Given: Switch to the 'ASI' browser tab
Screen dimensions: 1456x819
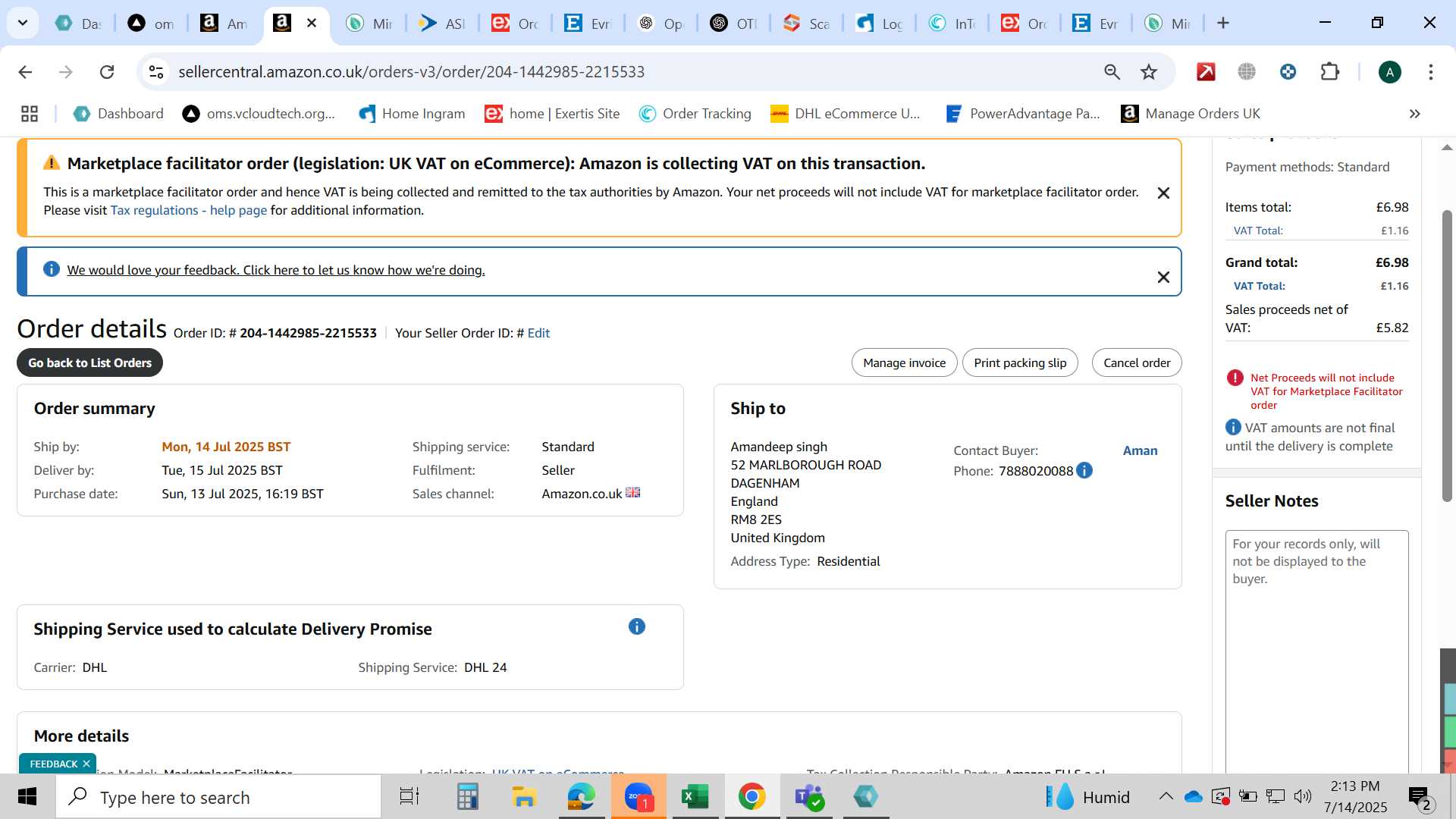Looking at the screenshot, I should coord(442,24).
